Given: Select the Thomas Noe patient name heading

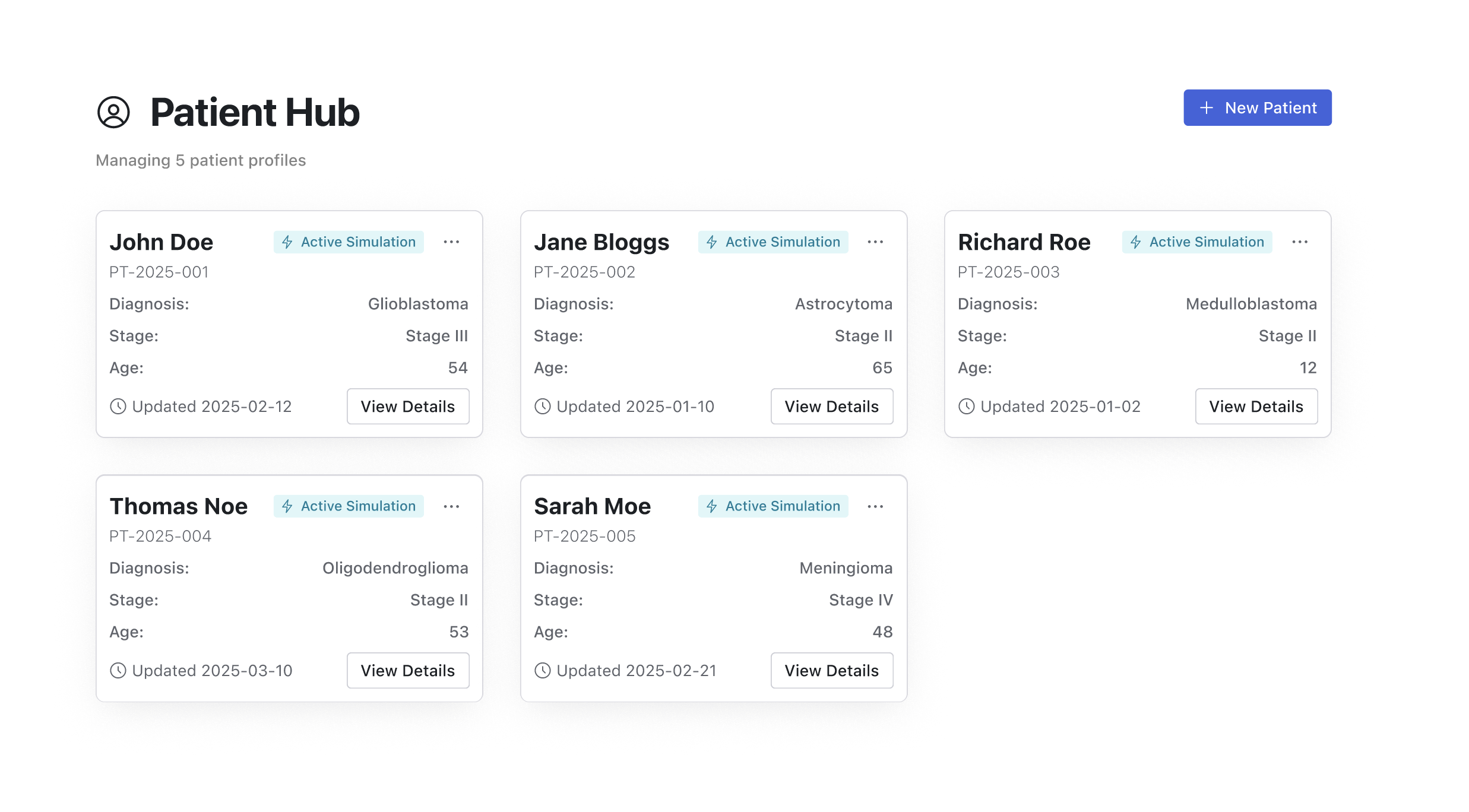Looking at the screenshot, I should tap(179, 506).
